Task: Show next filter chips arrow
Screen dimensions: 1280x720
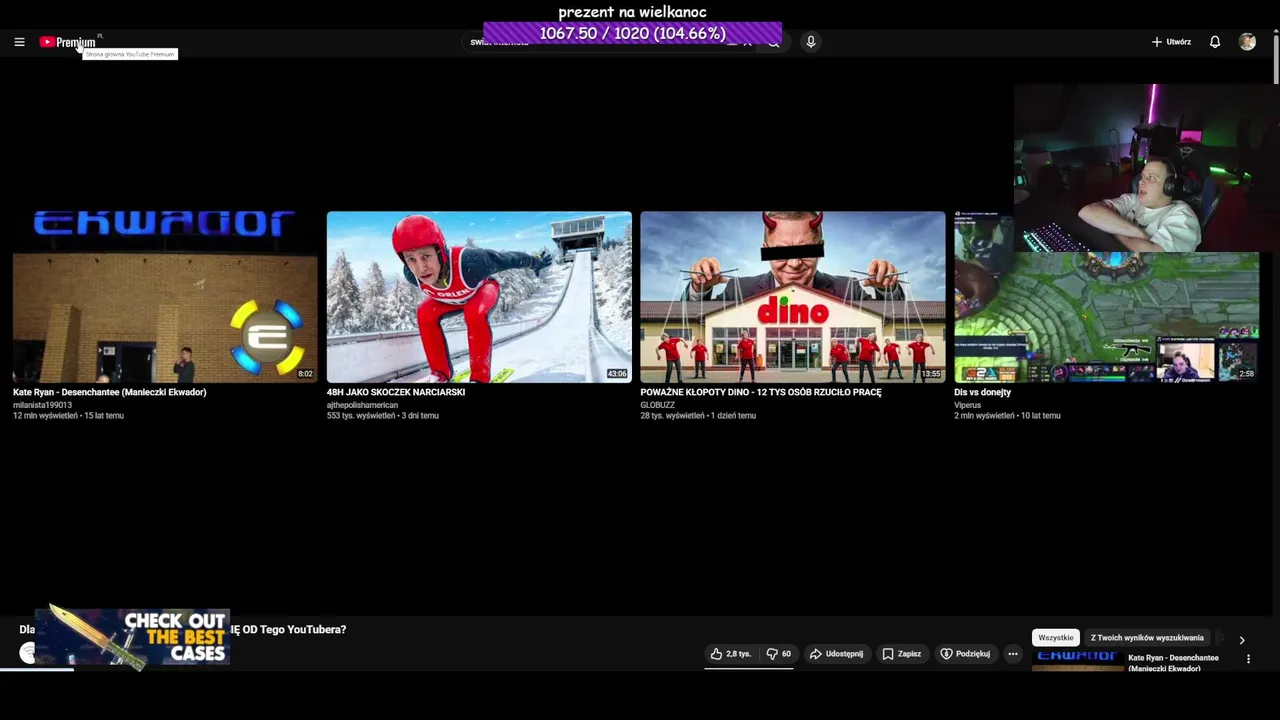Action: tap(1242, 640)
